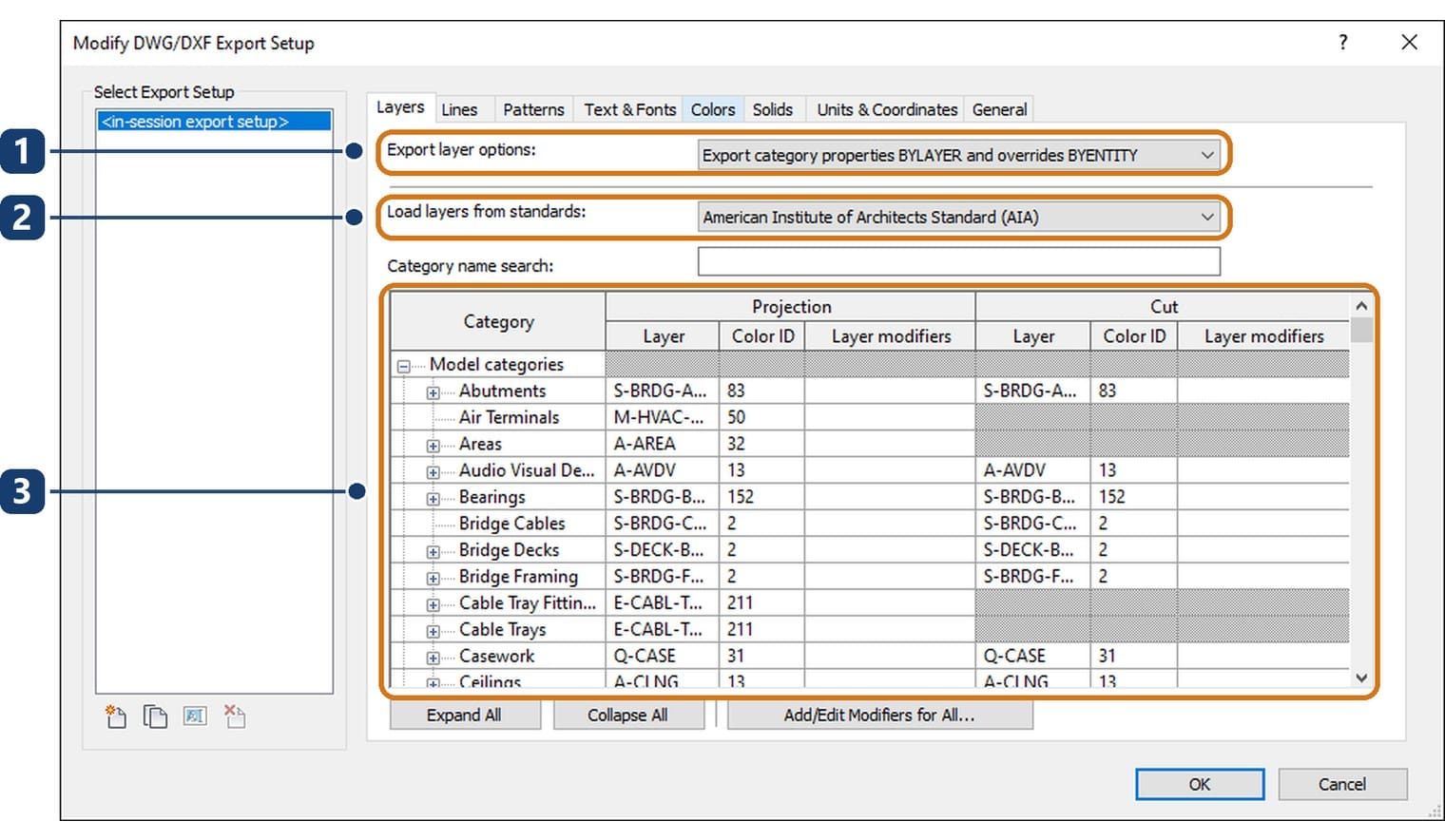Expand the Audio Visual Devices category

tap(433, 472)
